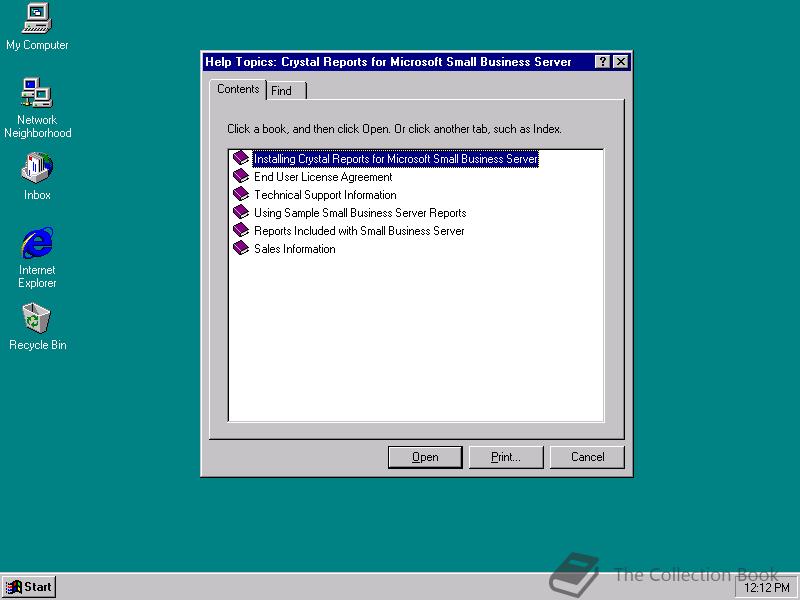800x600 pixels.
Task: Click the 12:12 PM taskbar clock
Action: (766, 588)
